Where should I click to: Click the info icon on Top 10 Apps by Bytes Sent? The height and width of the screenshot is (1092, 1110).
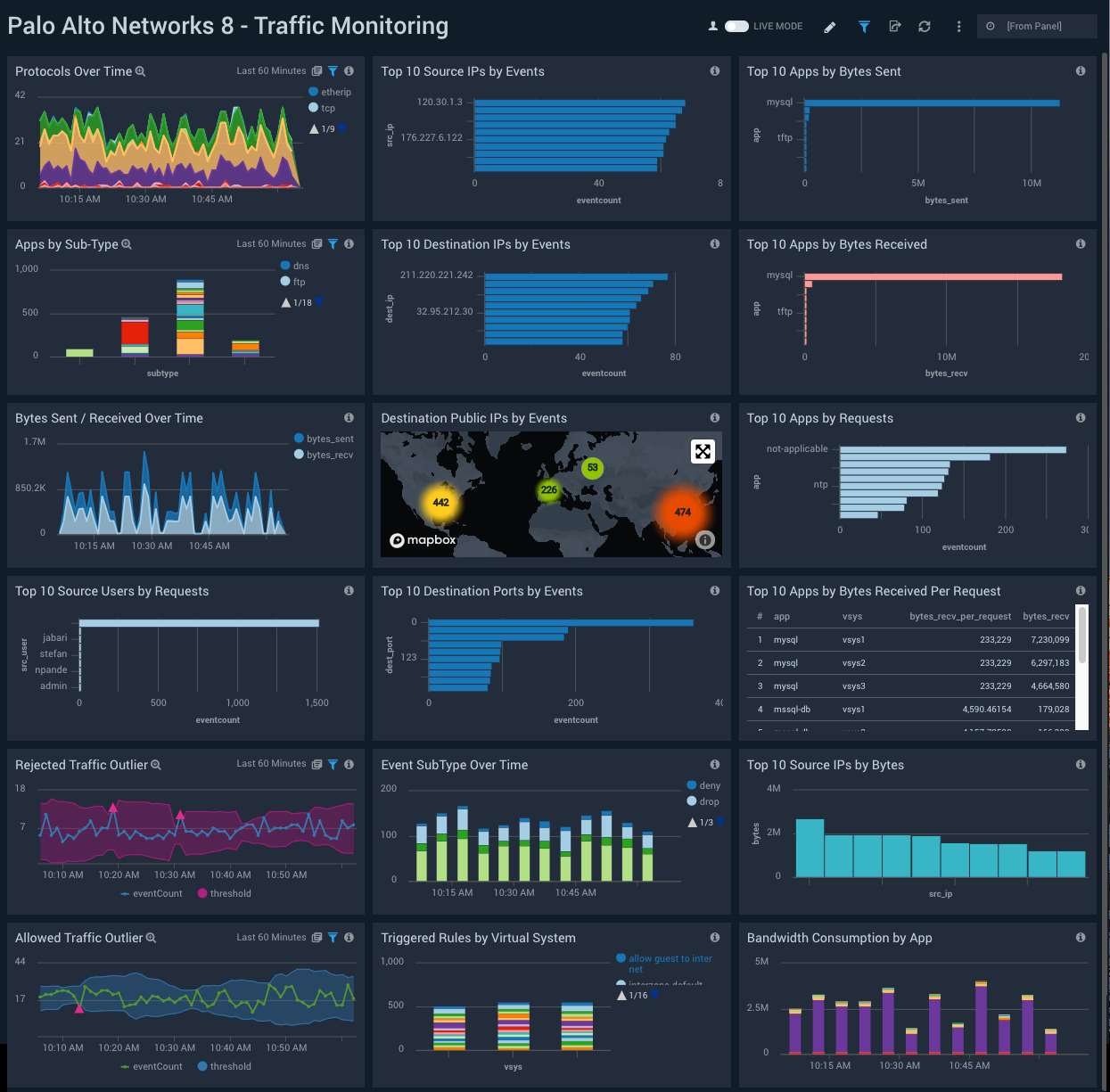[1080, 71]
